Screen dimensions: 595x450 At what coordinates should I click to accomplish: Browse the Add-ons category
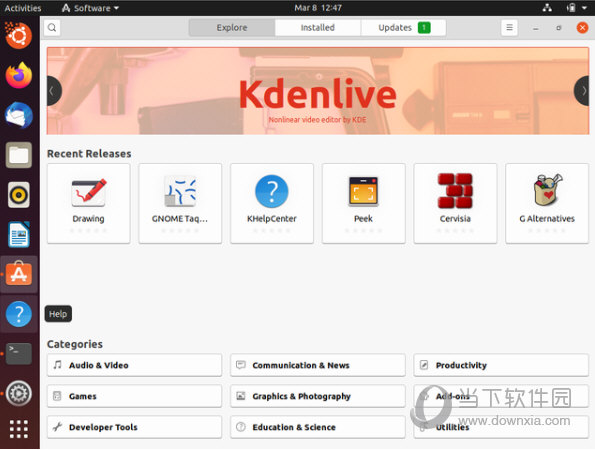pos(501,396)
